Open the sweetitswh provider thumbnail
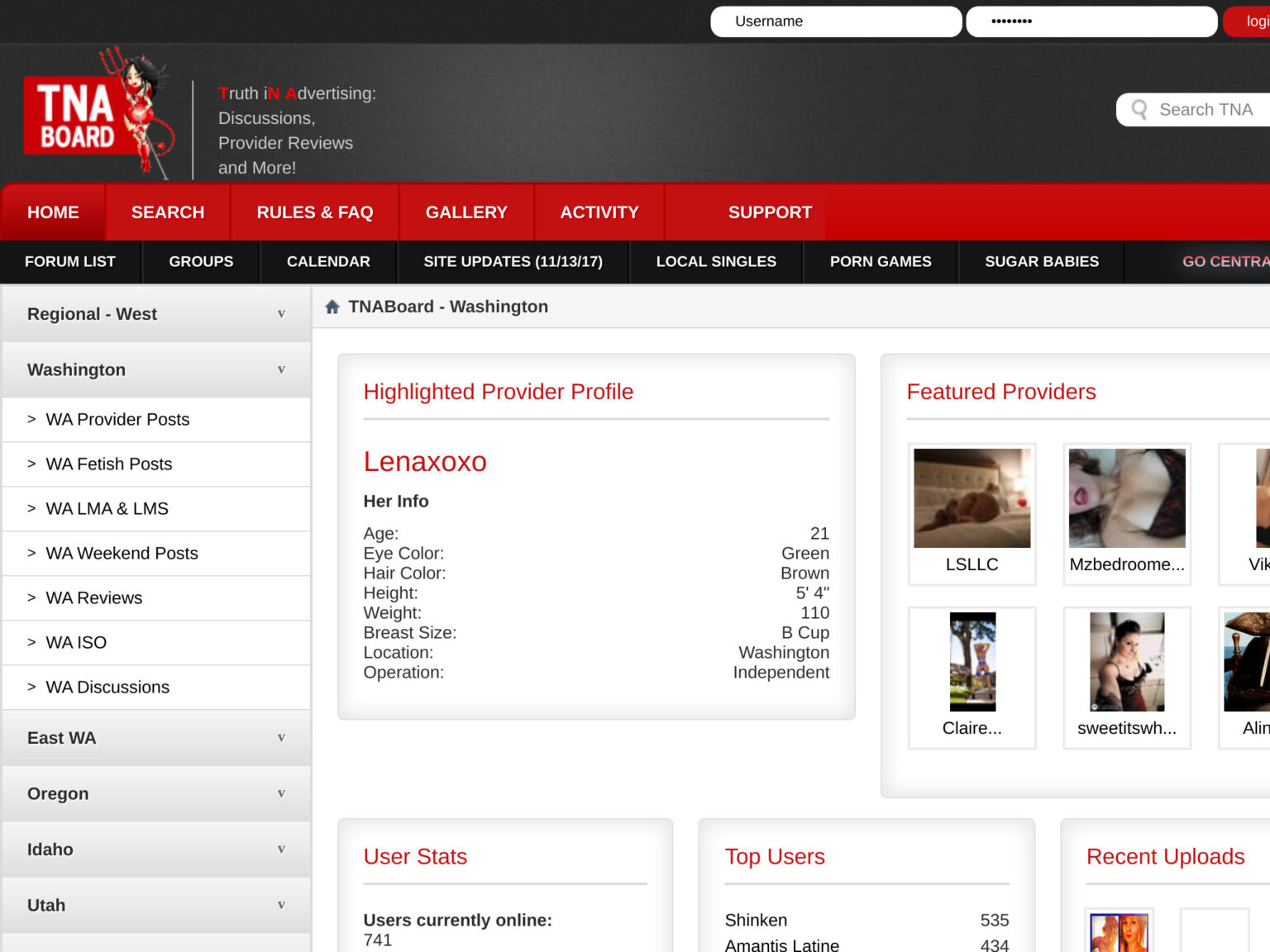Viewport: 1270px width, 952px height. (x=1126, y=662)
